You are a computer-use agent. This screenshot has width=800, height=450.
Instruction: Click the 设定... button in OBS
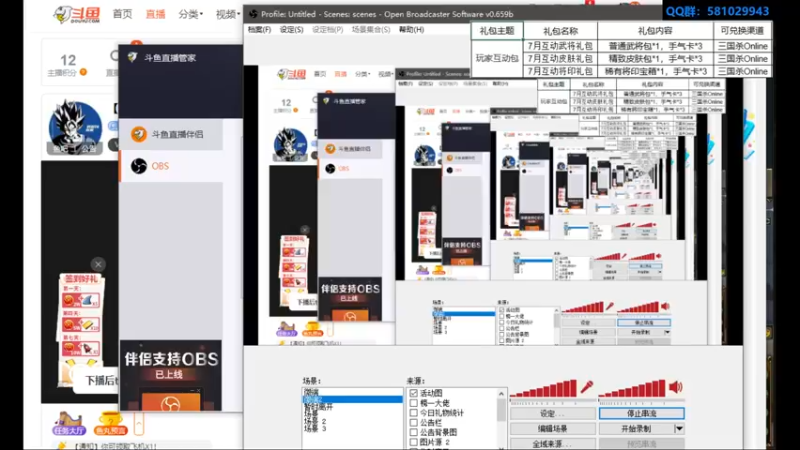click(x=553, y=413)
